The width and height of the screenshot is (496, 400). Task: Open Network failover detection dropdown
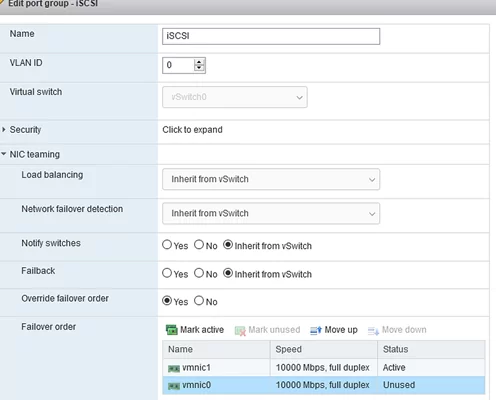(x=271, y=214)
